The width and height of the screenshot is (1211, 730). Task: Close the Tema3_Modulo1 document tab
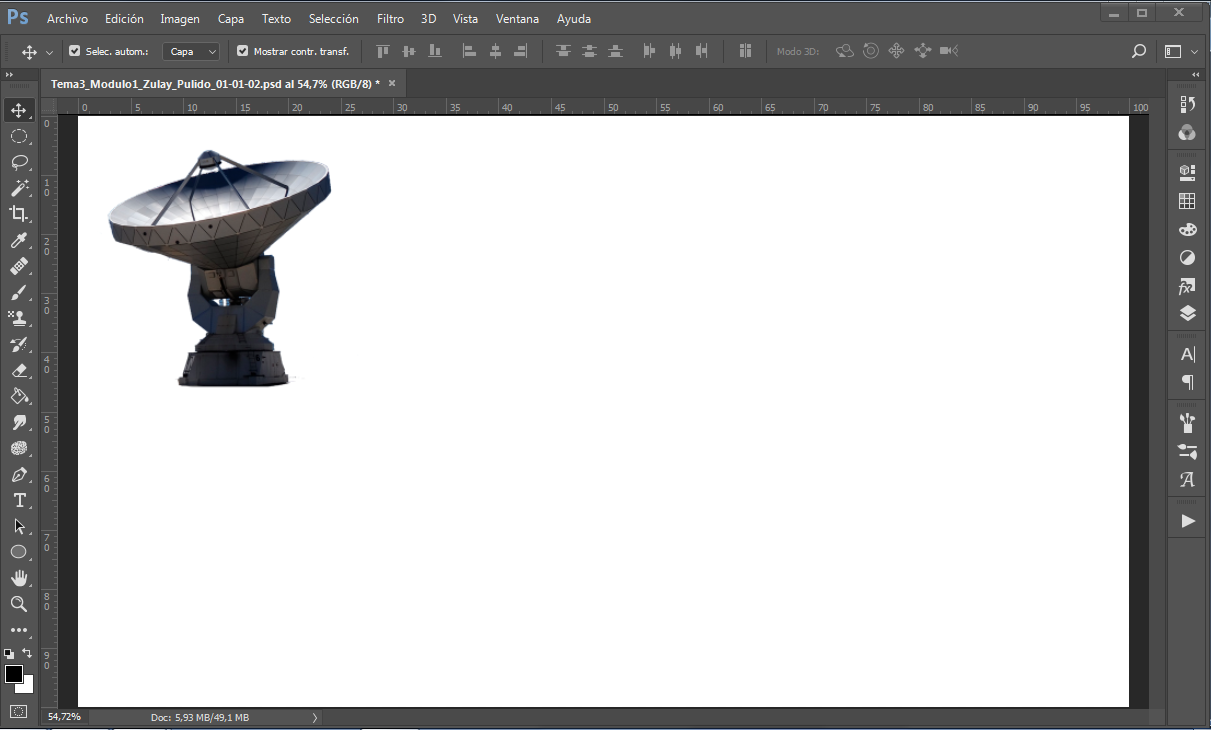coord(392,84)
